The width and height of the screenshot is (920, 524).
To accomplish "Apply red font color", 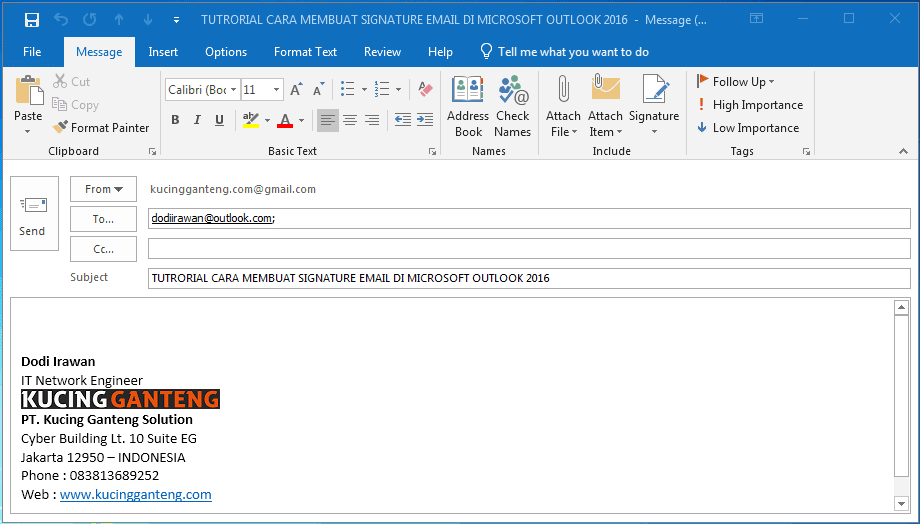I will pos(285,120).
